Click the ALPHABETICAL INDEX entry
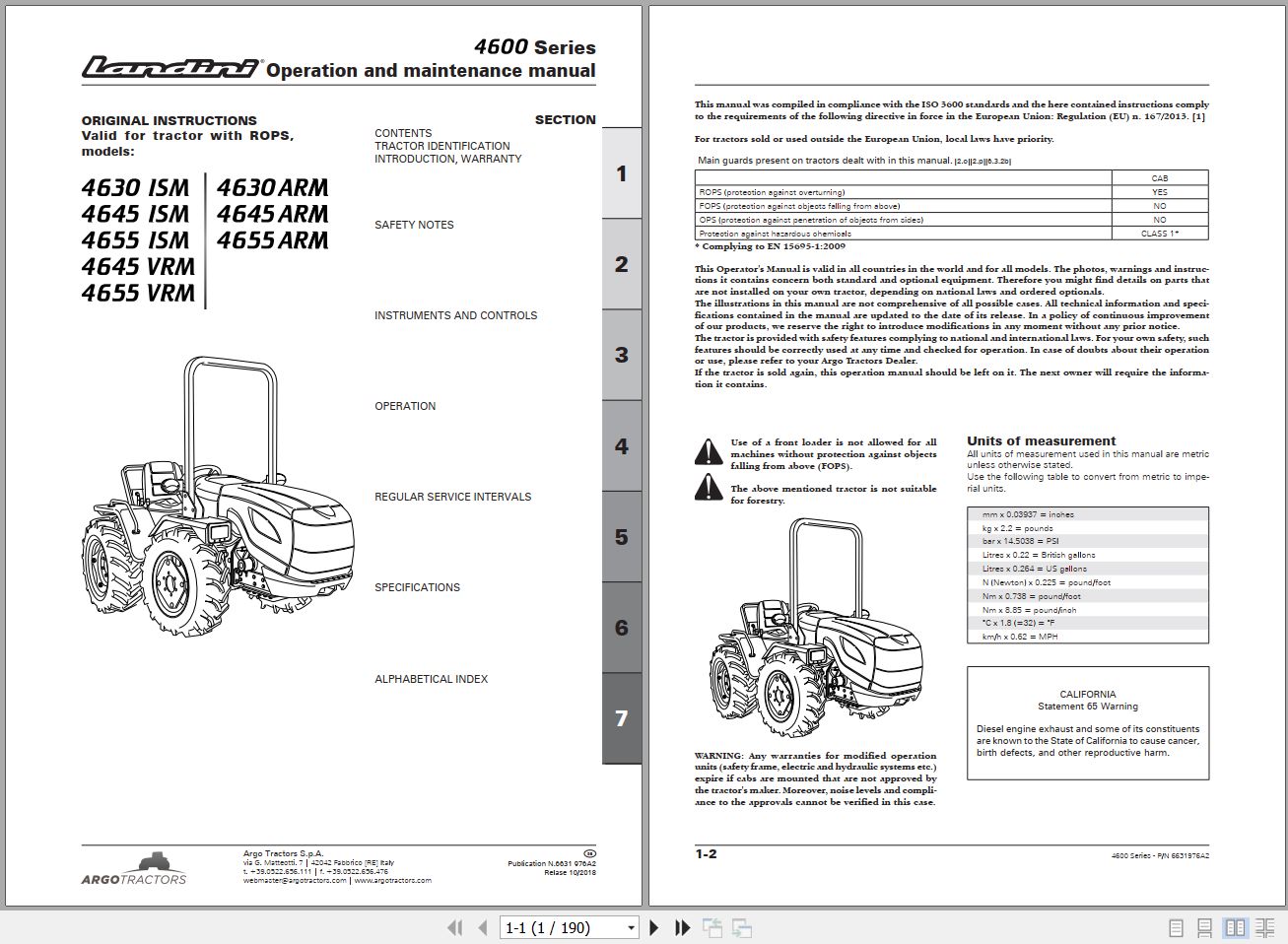 (x=431, y=679)
